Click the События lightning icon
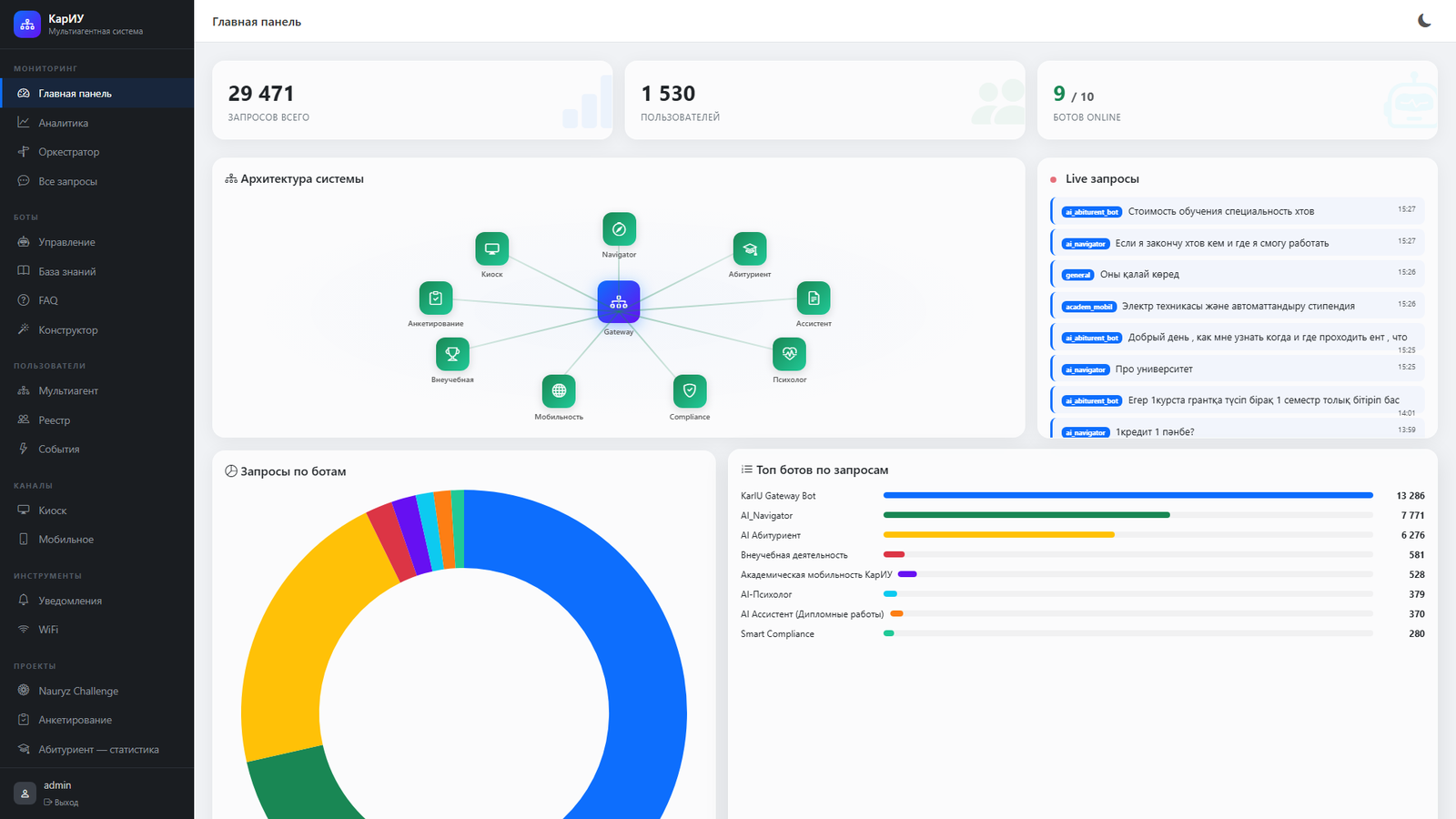 [24, 449]
